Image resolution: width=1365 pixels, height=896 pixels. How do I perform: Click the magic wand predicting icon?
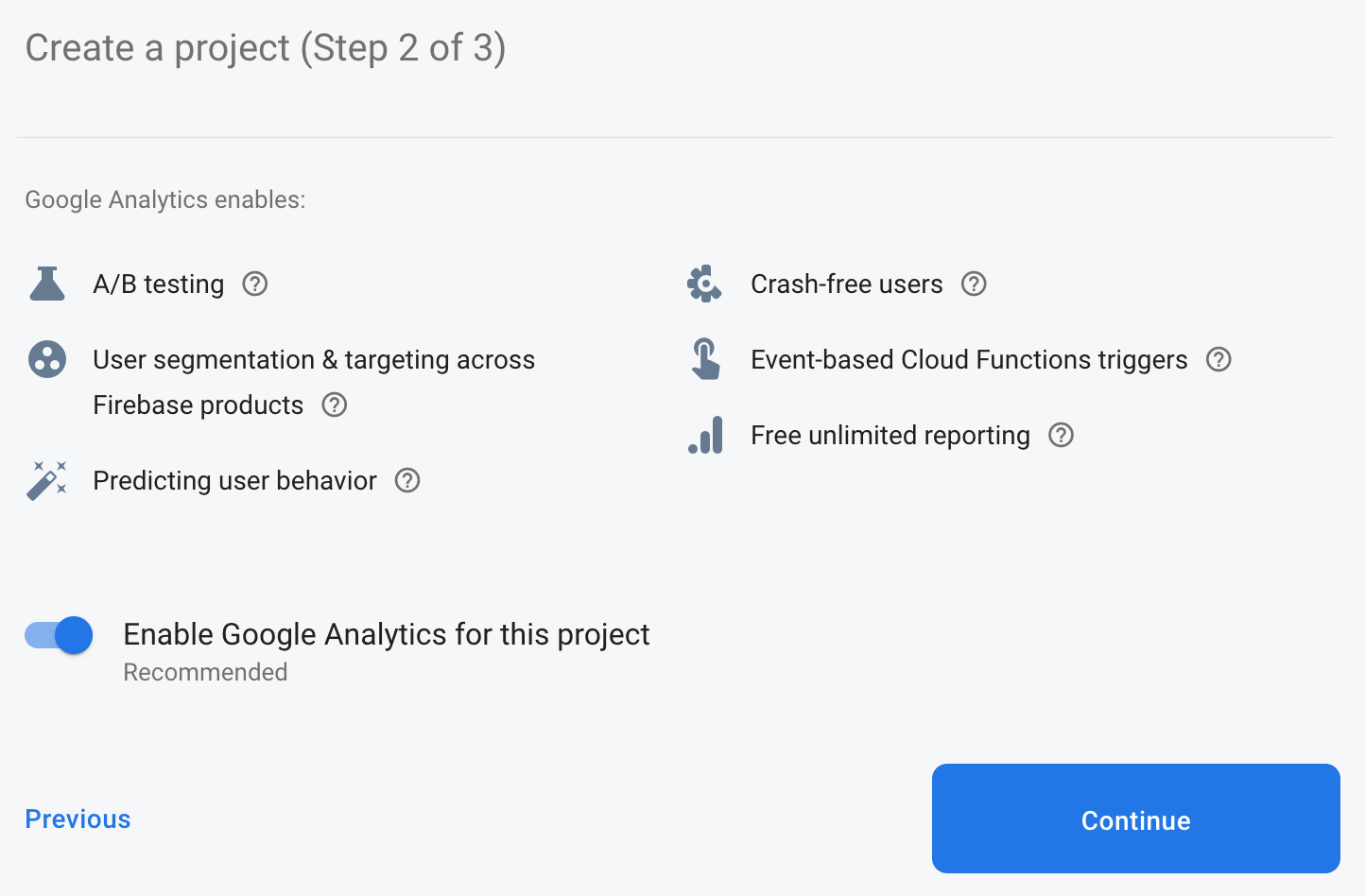[x=47, y=480]
